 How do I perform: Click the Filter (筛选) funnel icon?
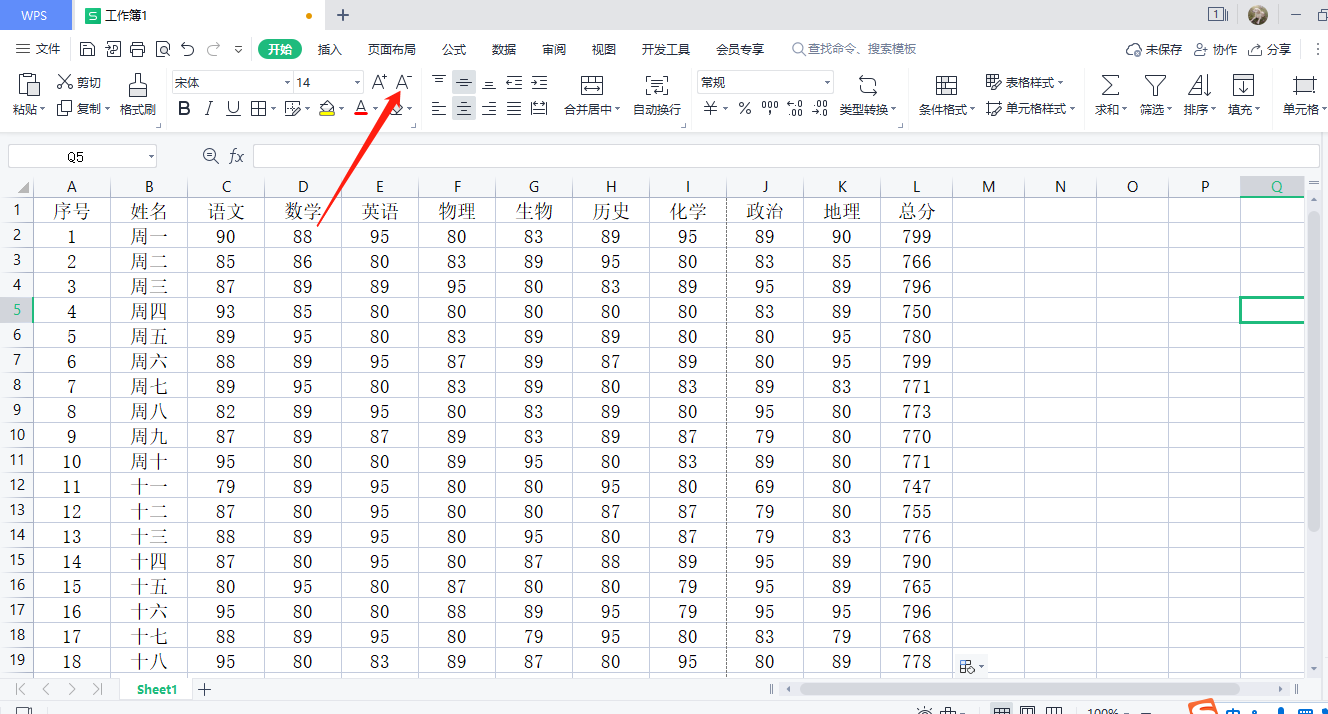pos(1155,85)
